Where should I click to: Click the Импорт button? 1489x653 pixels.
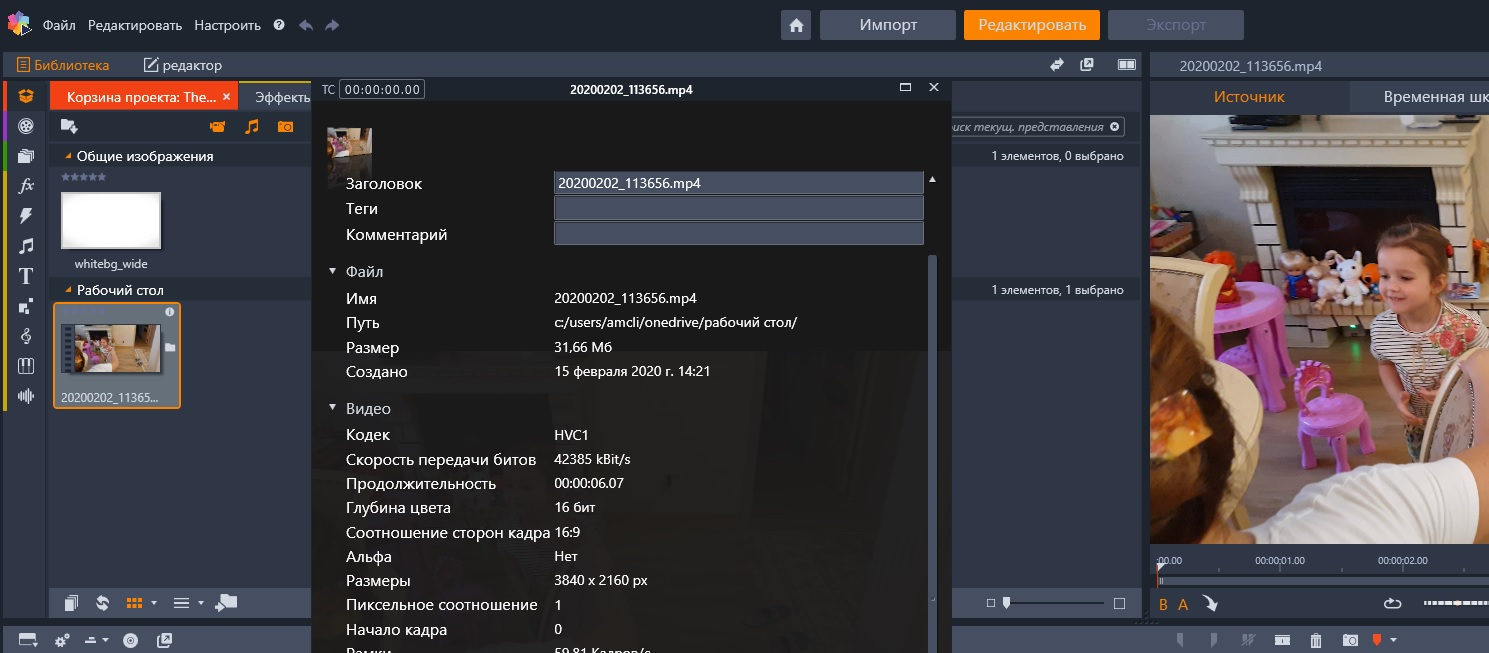coord(888,25)
